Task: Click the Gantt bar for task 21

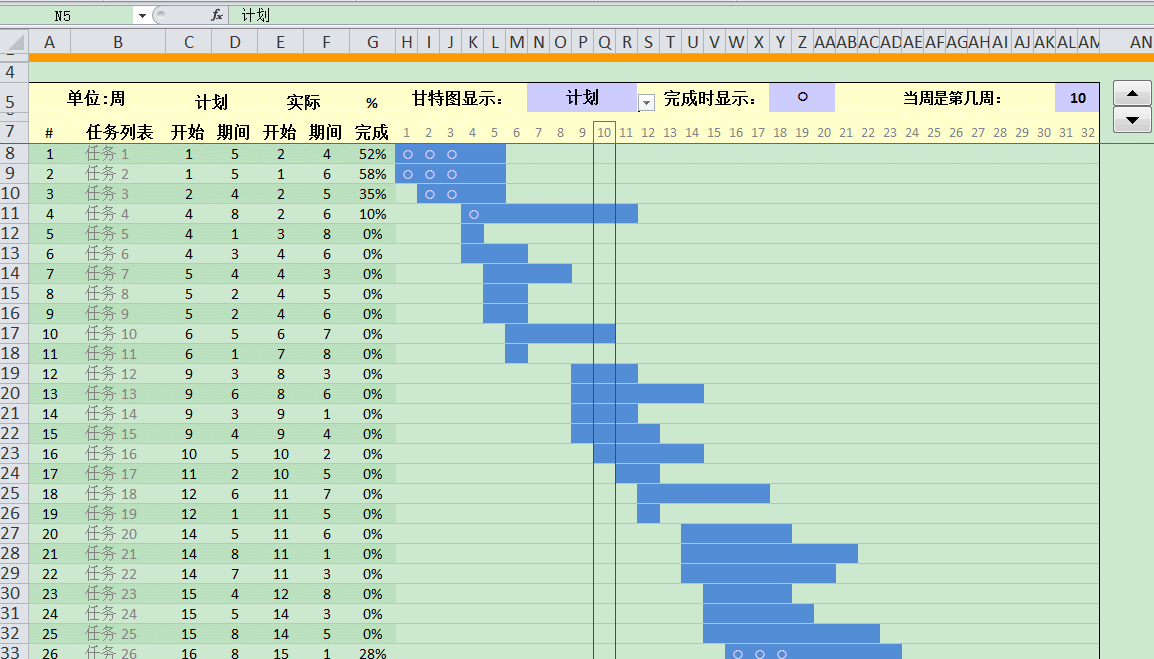Action: 769,554
